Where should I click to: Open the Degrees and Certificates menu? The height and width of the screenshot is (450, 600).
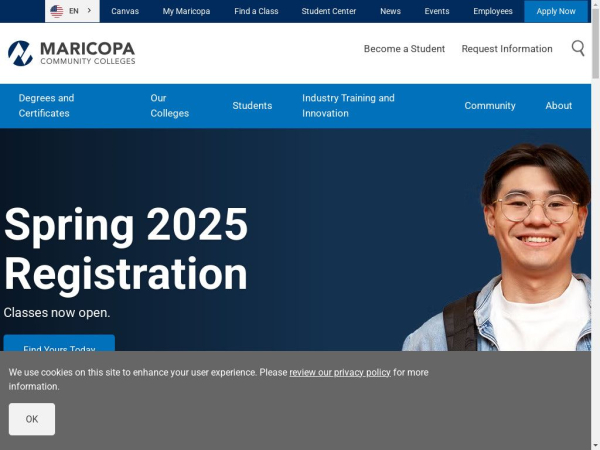[46, 106]
